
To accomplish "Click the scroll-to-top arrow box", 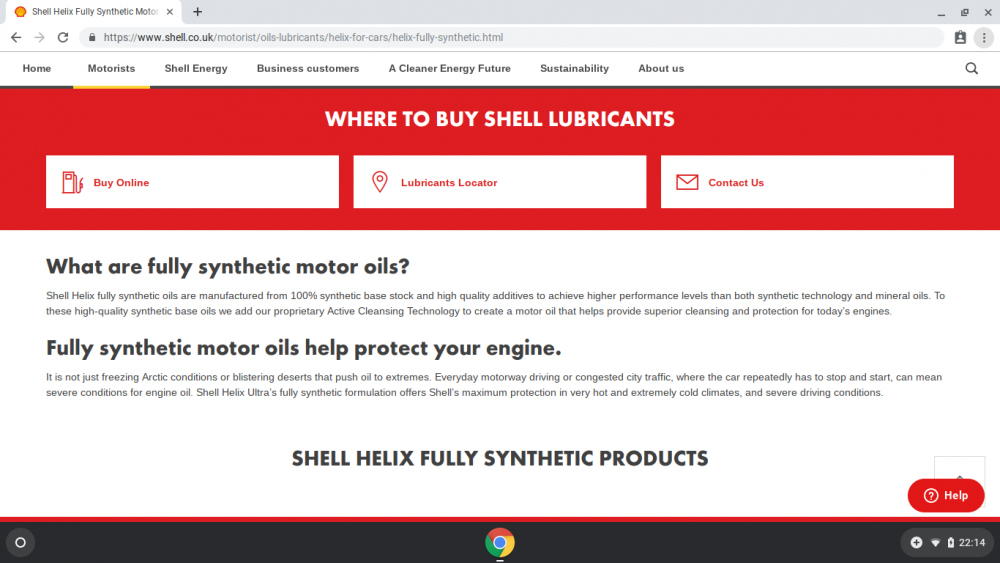I will pos(959,469).
